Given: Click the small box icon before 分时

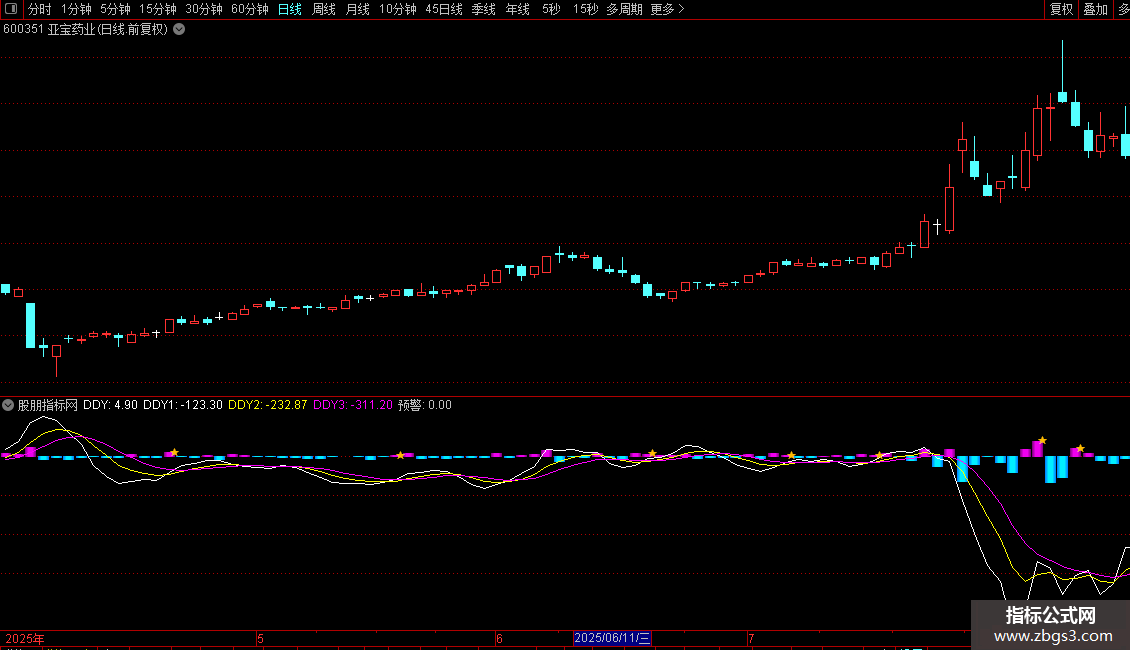Looking at the screenshot, I should pyautogui.click(x=10, y=9).
